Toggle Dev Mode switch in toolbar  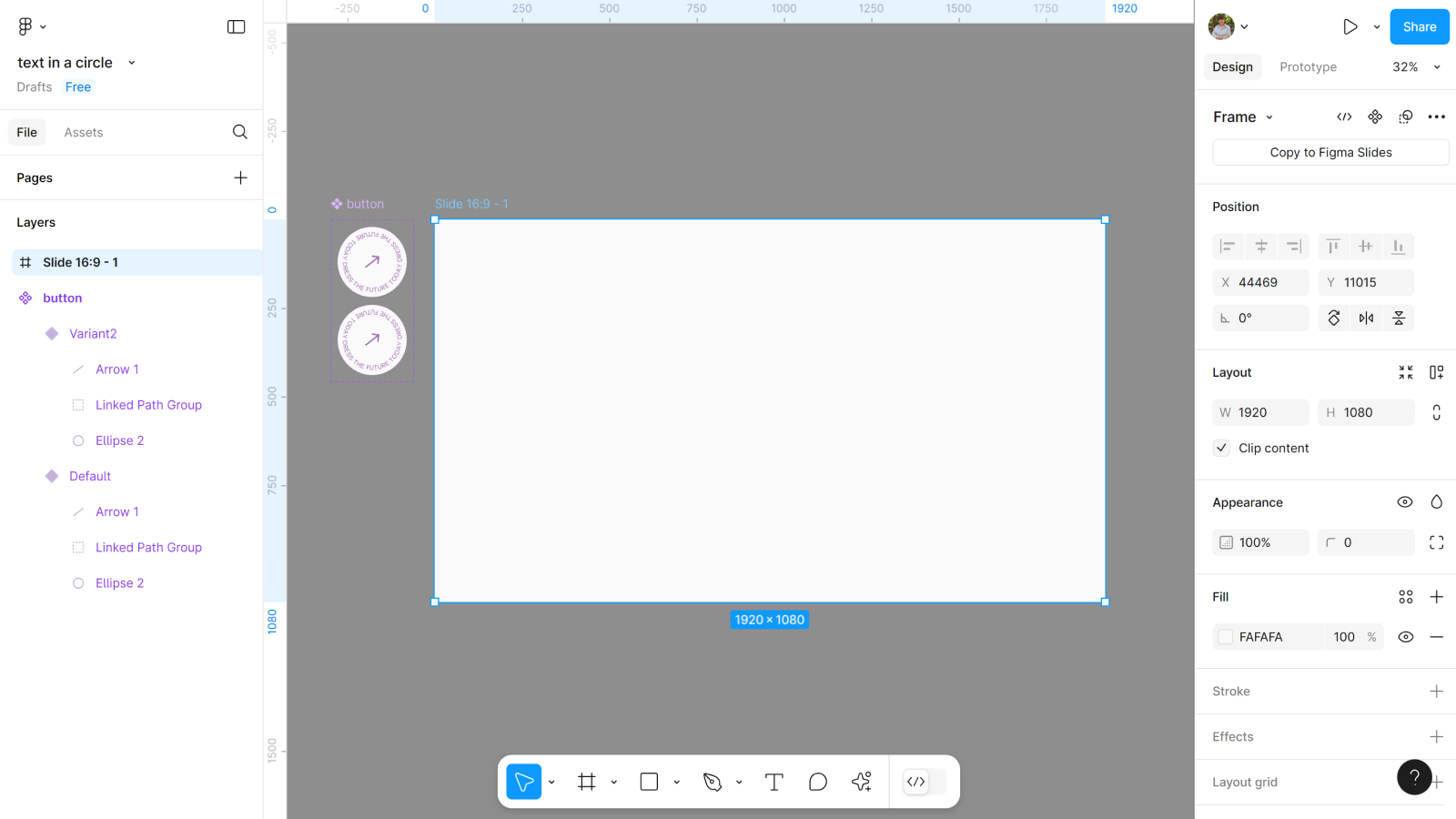point(925,782)
